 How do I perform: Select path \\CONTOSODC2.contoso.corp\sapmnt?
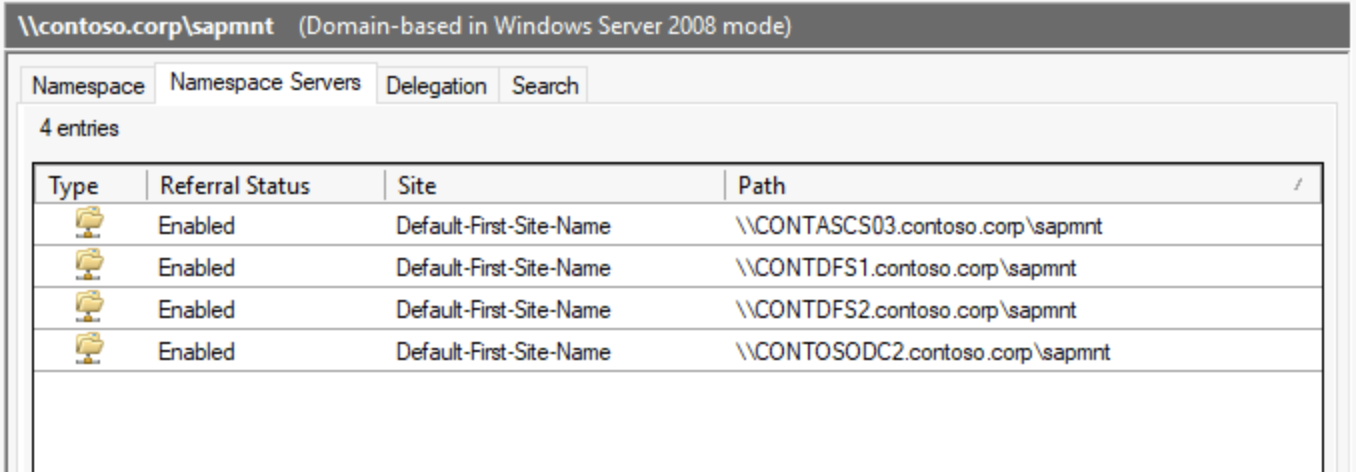click(922, 353)
